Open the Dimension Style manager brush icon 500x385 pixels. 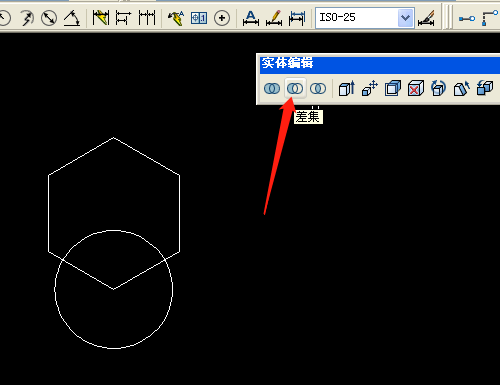(x=426, y=18)
